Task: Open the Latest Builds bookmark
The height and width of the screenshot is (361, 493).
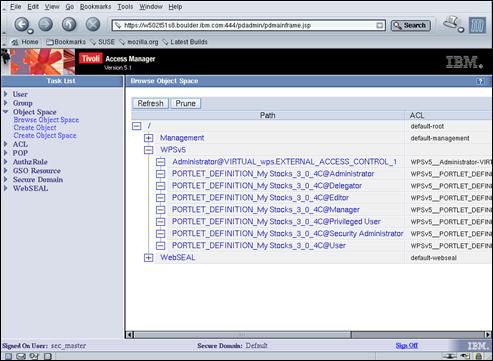Action: tap(185, 42)
